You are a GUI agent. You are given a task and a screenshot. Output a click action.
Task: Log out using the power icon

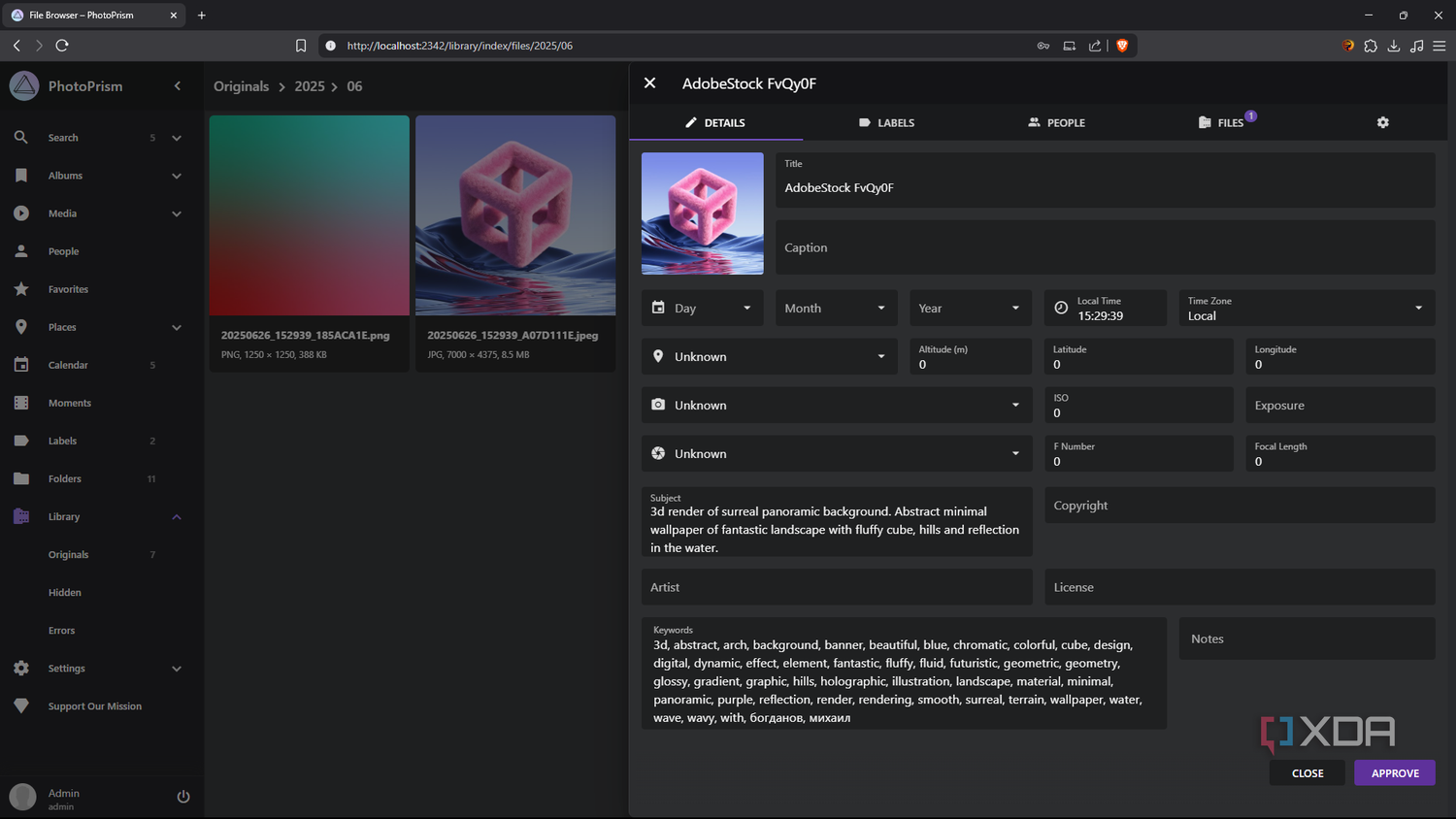[x=183, y=797]
